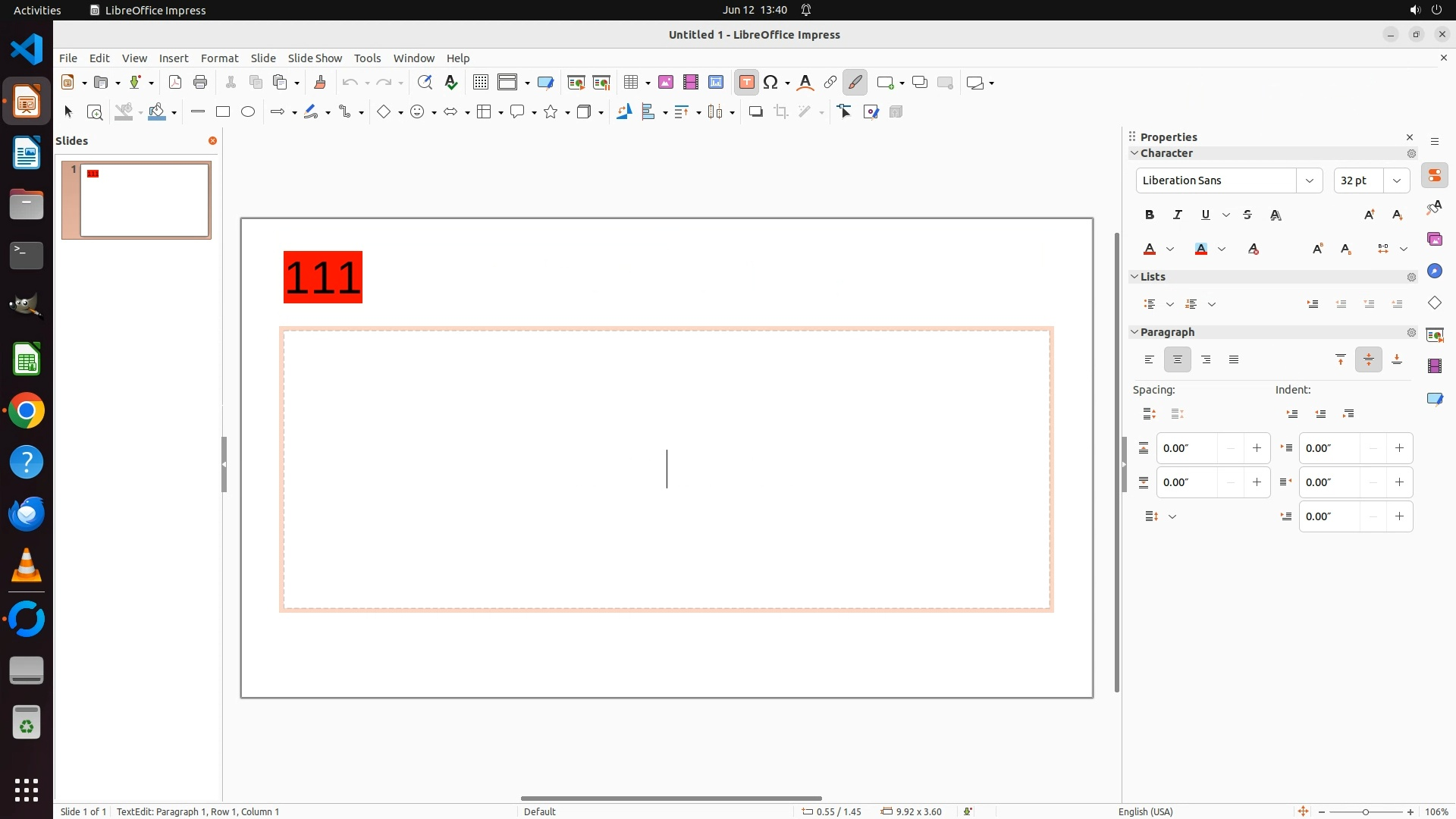
Task: Insert a table from the toolbar
Action: (x=630, y=83)
